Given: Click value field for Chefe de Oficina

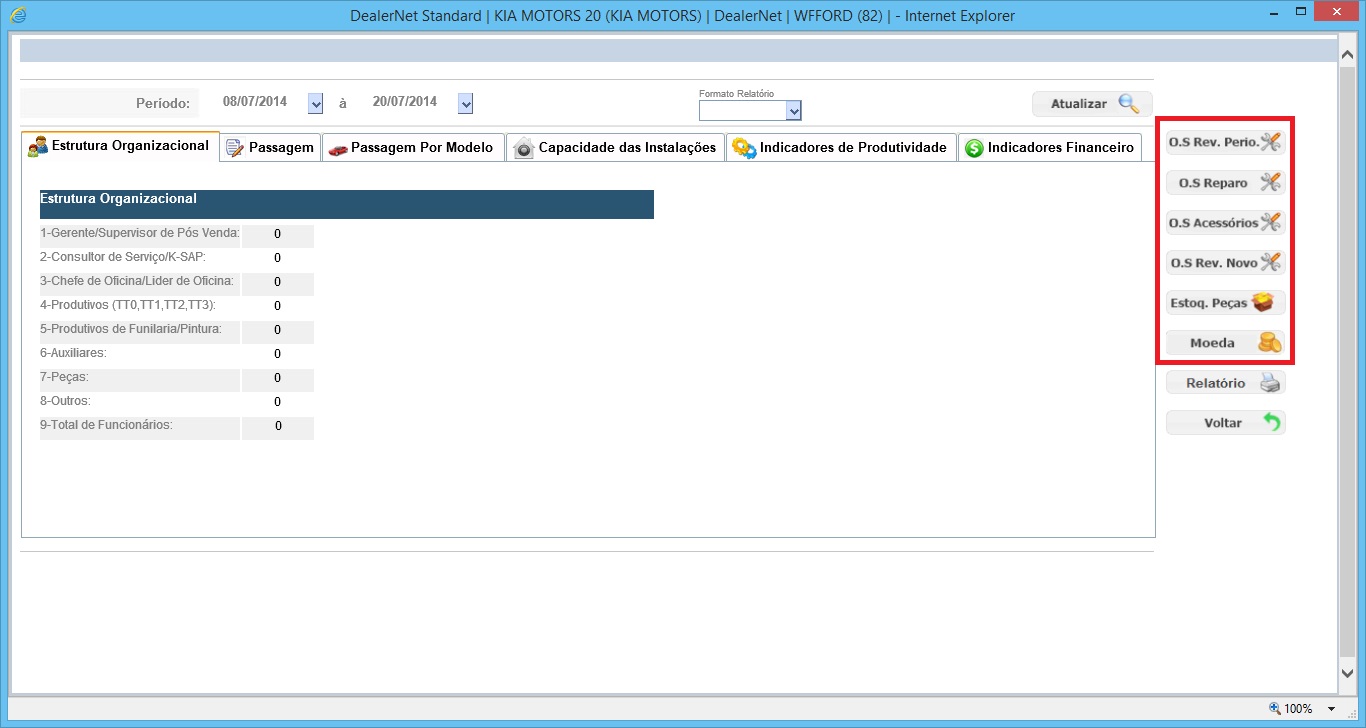Looking at the screenshot, I should [278, 283].
